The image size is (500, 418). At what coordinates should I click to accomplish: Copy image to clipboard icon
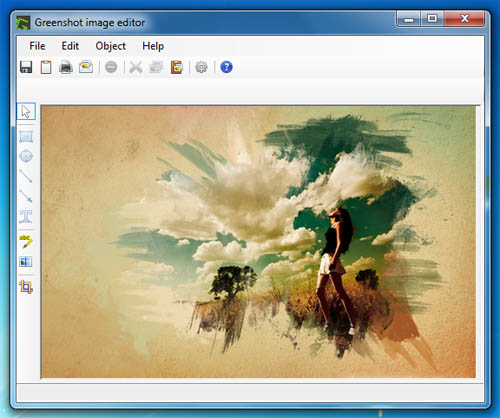(x=46, y=67)
